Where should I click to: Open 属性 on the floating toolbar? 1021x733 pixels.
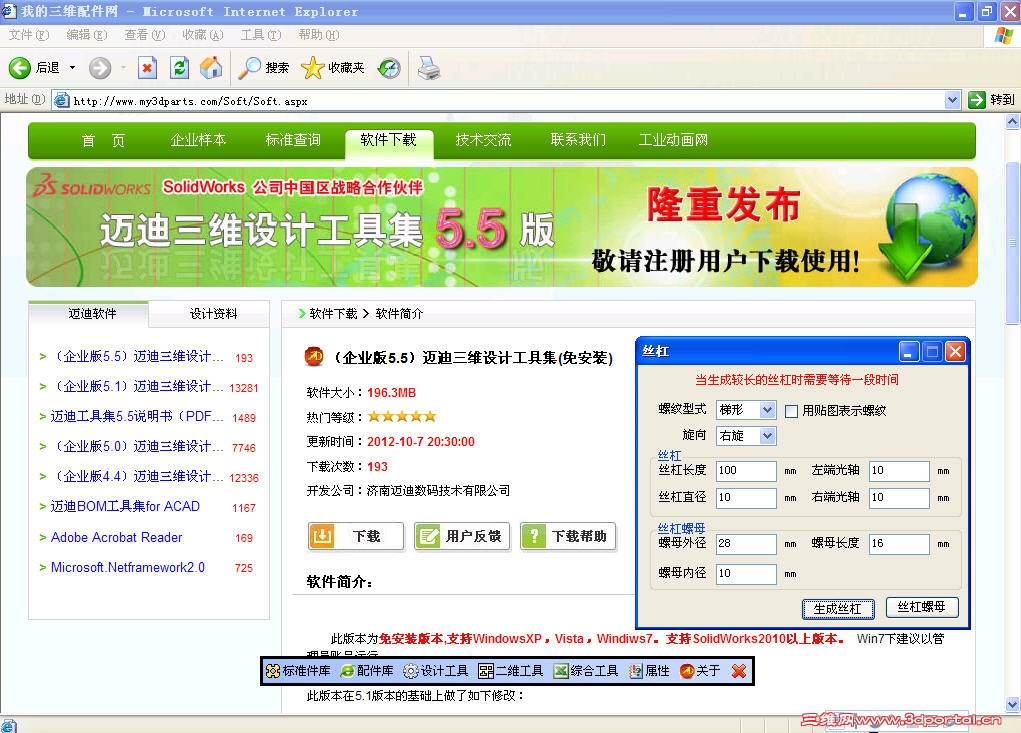[649, 671]
